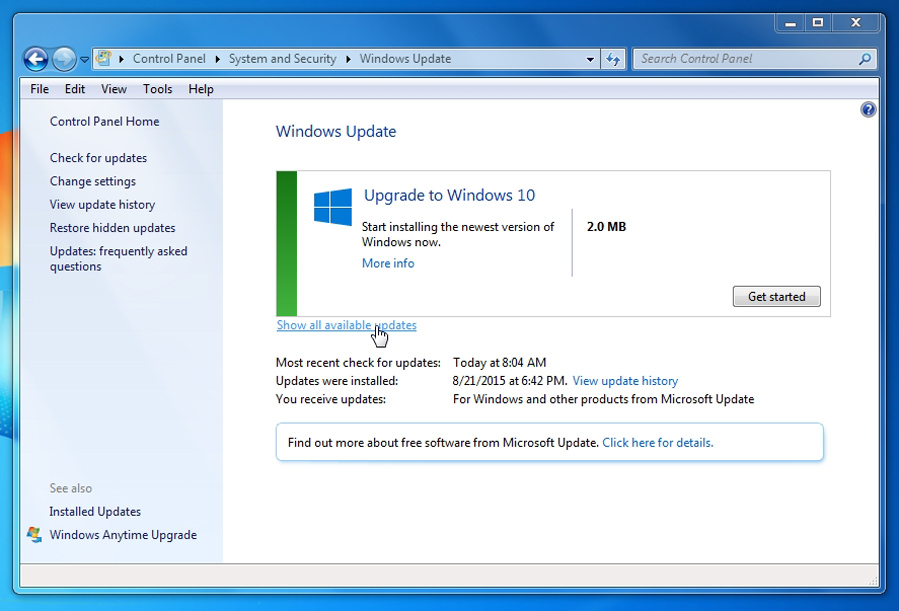Maximize the Windows Update window
The height and width of the screenshot is (611, 899).
coord(818,23)
